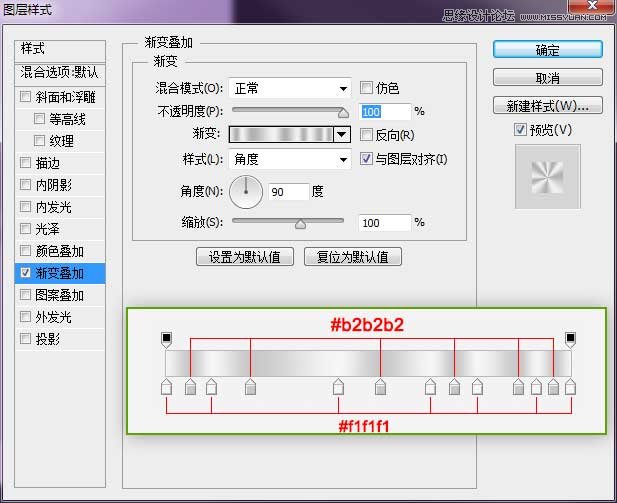Image resolution: width=617 pixels, height=503 pixels.
Task: Open the 描边 stroke settings page
Action: (x=48, y=163)
